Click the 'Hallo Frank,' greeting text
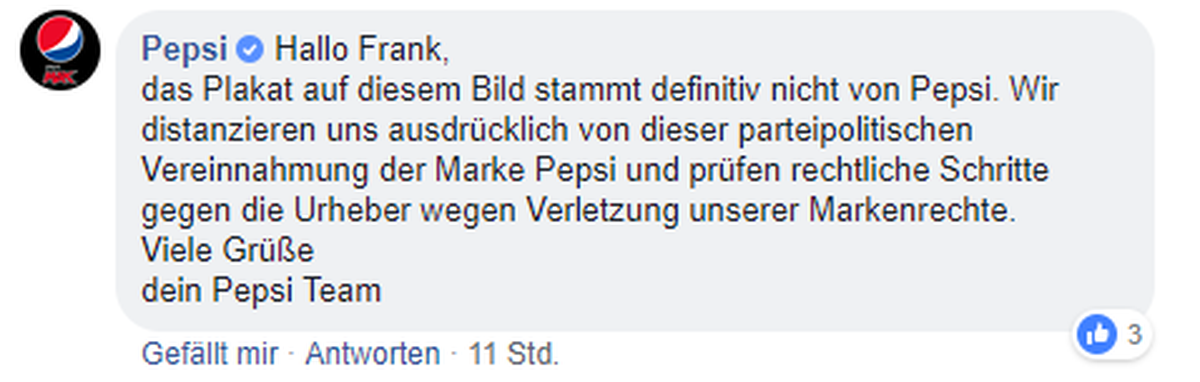Viewport: 1200px width, 382px height. (358, 47)
